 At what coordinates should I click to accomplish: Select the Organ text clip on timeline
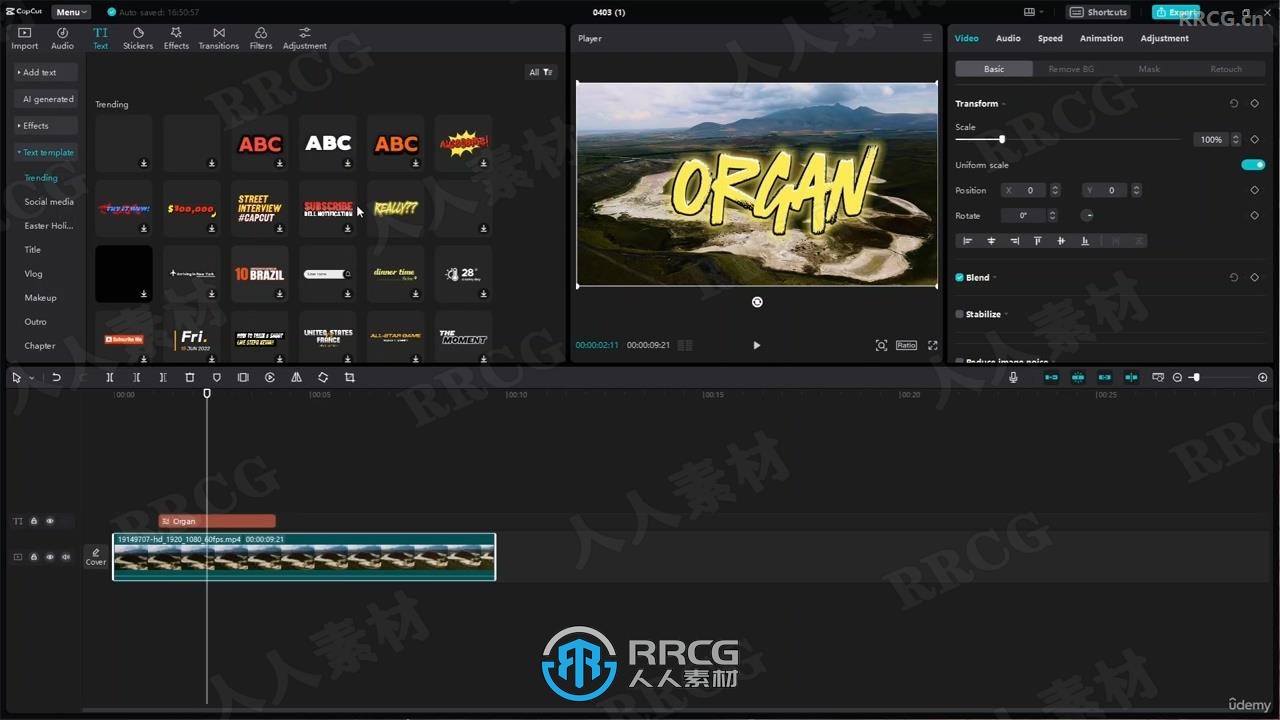tap(217, 521)
